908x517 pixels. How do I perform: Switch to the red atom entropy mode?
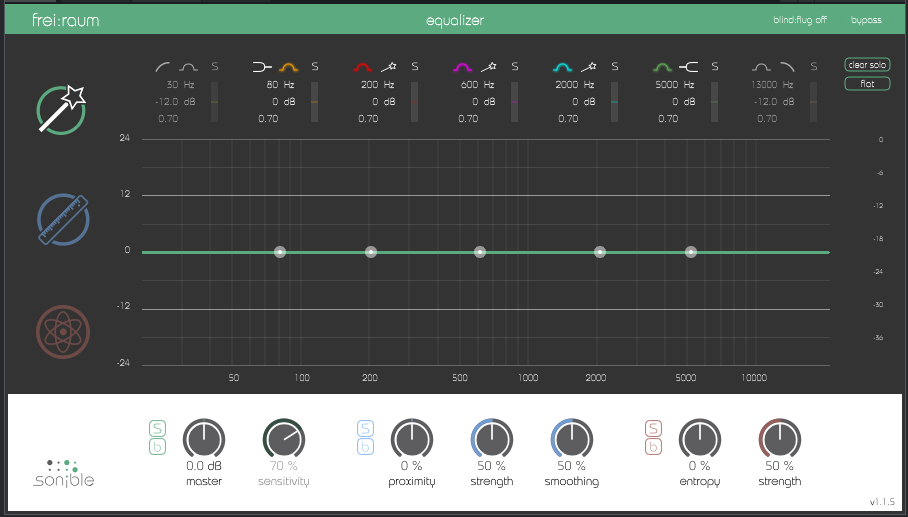coord(62,330)
